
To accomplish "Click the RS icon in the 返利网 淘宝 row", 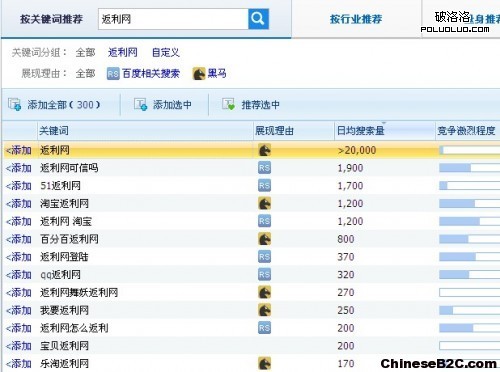I will 264,221.
